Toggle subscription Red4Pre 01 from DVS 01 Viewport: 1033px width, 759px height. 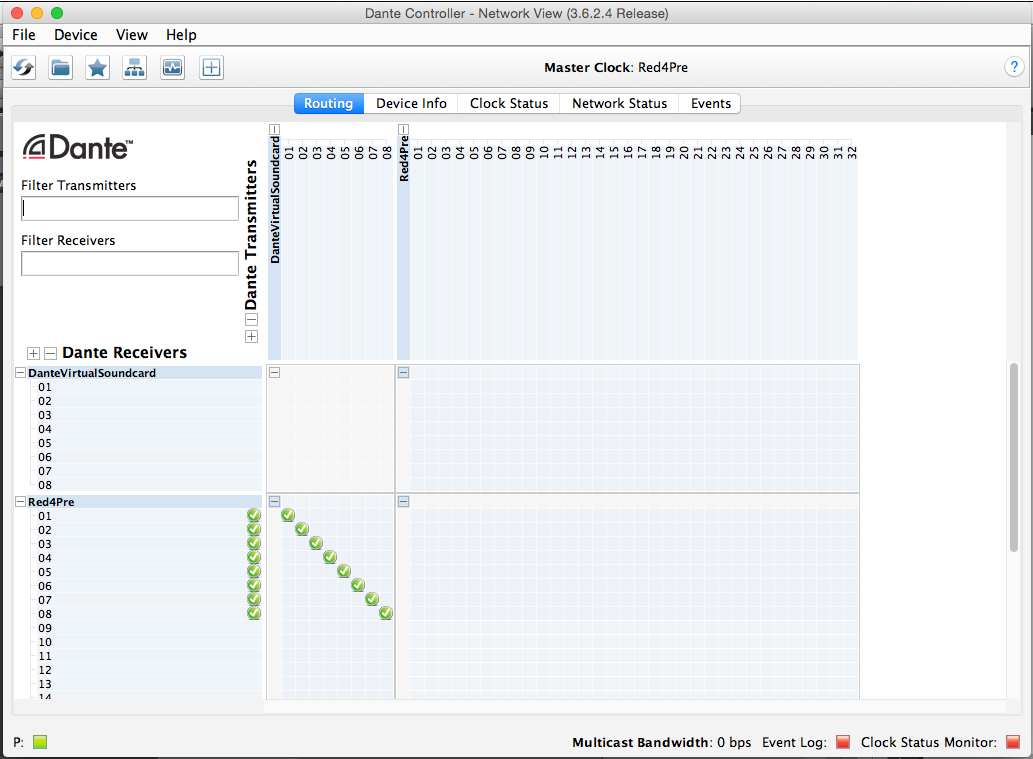[288, 515]
